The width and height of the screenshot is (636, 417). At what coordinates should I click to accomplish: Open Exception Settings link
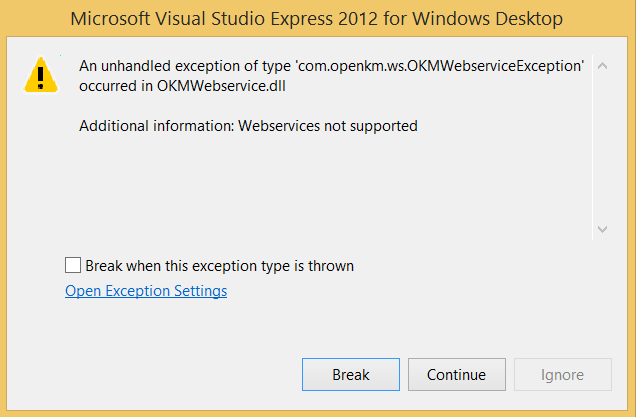[x=146, y=291]
